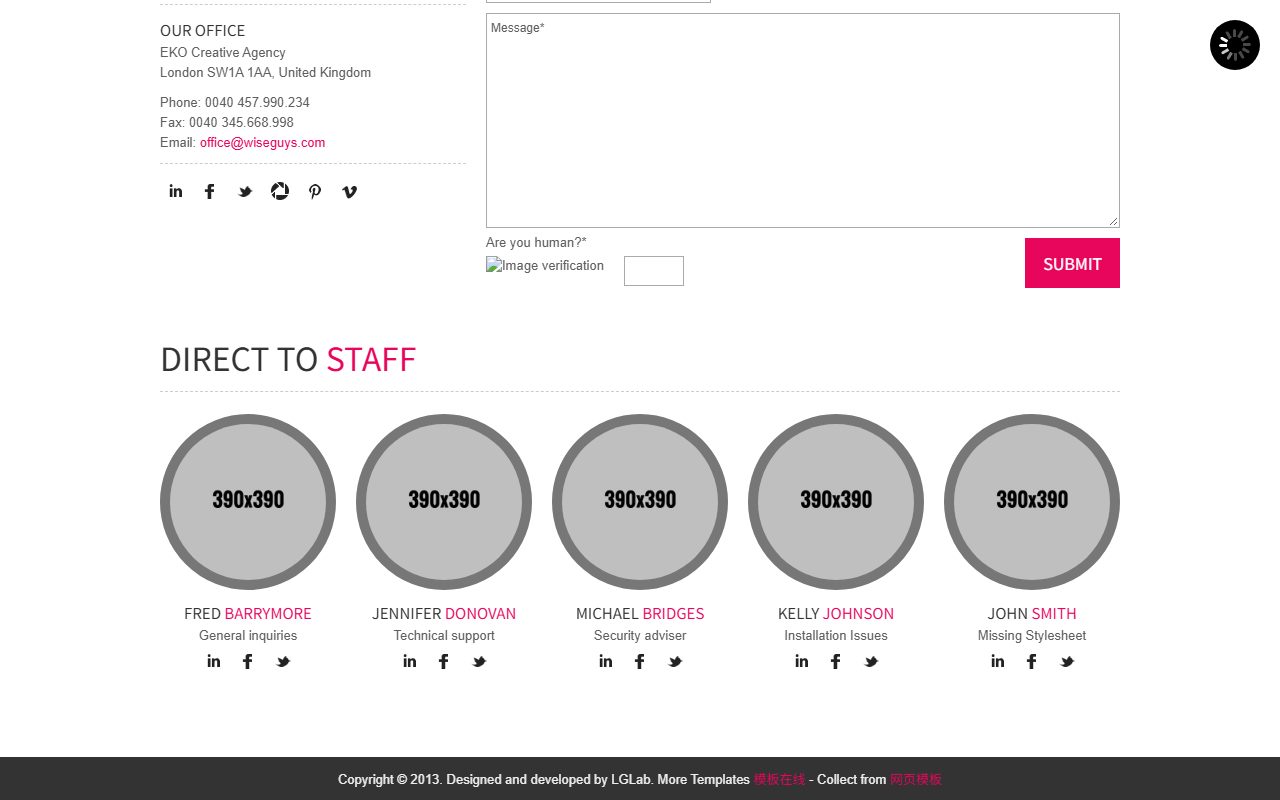Open the office Vimeo icon
Viewport: 1280px width, 800px height.
(x=349, y=191)
